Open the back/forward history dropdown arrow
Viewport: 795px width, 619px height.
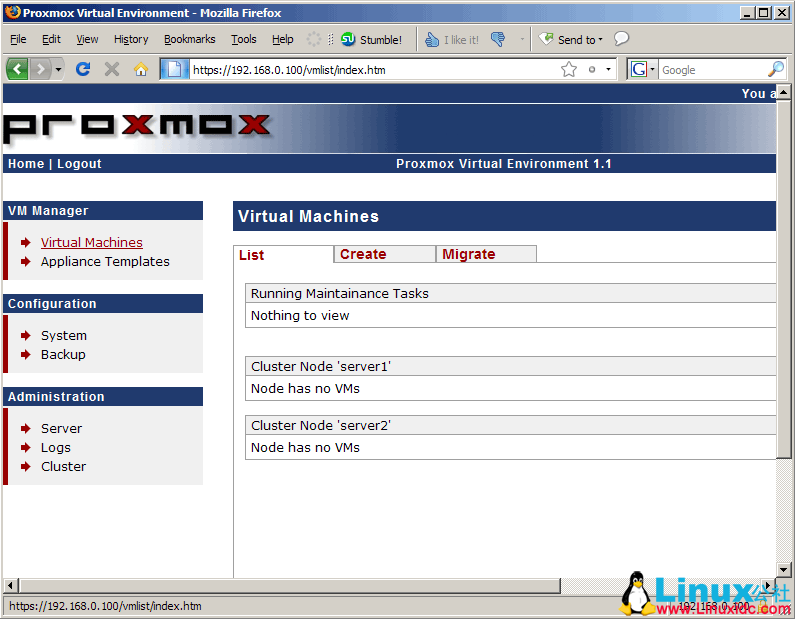[59, 69]
